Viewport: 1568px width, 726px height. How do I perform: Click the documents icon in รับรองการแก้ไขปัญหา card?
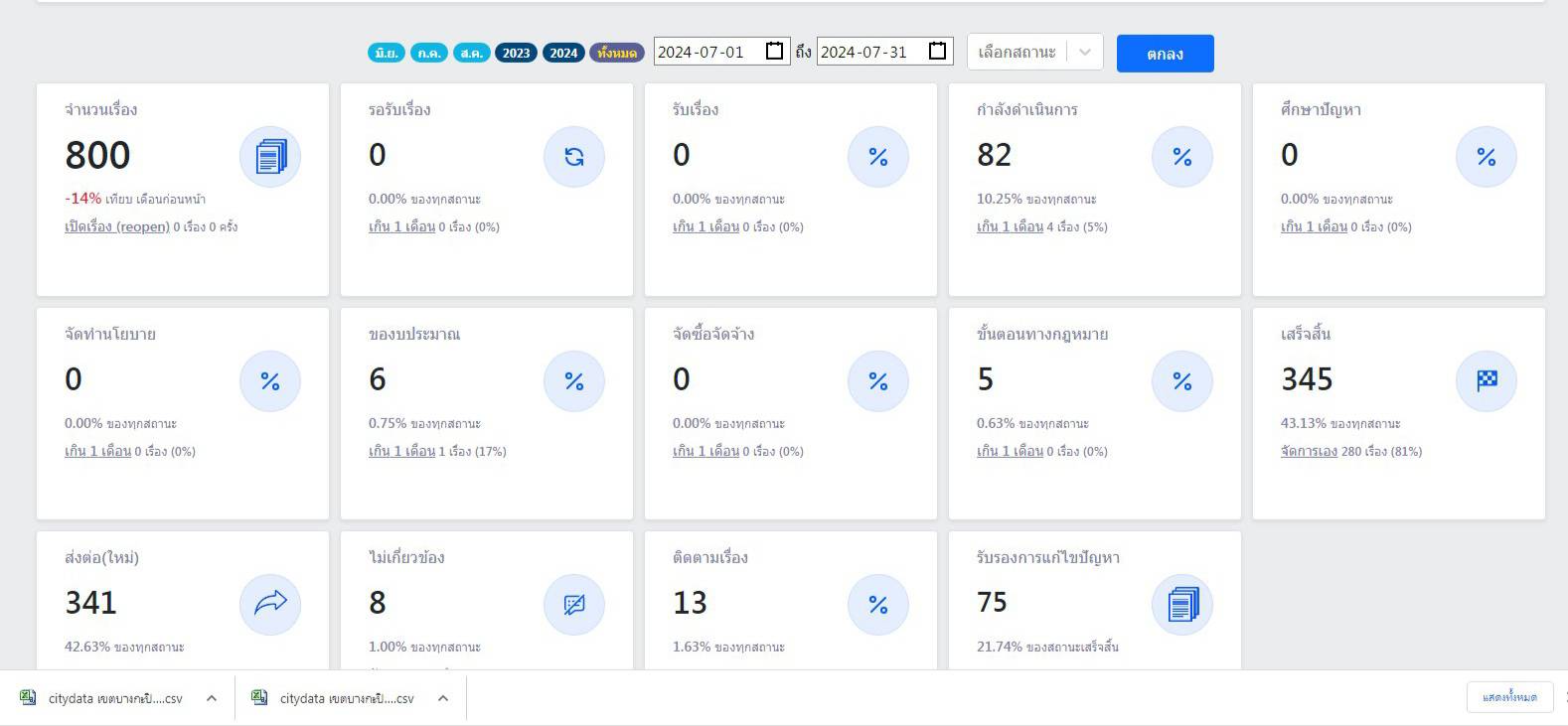point(1182,604)
